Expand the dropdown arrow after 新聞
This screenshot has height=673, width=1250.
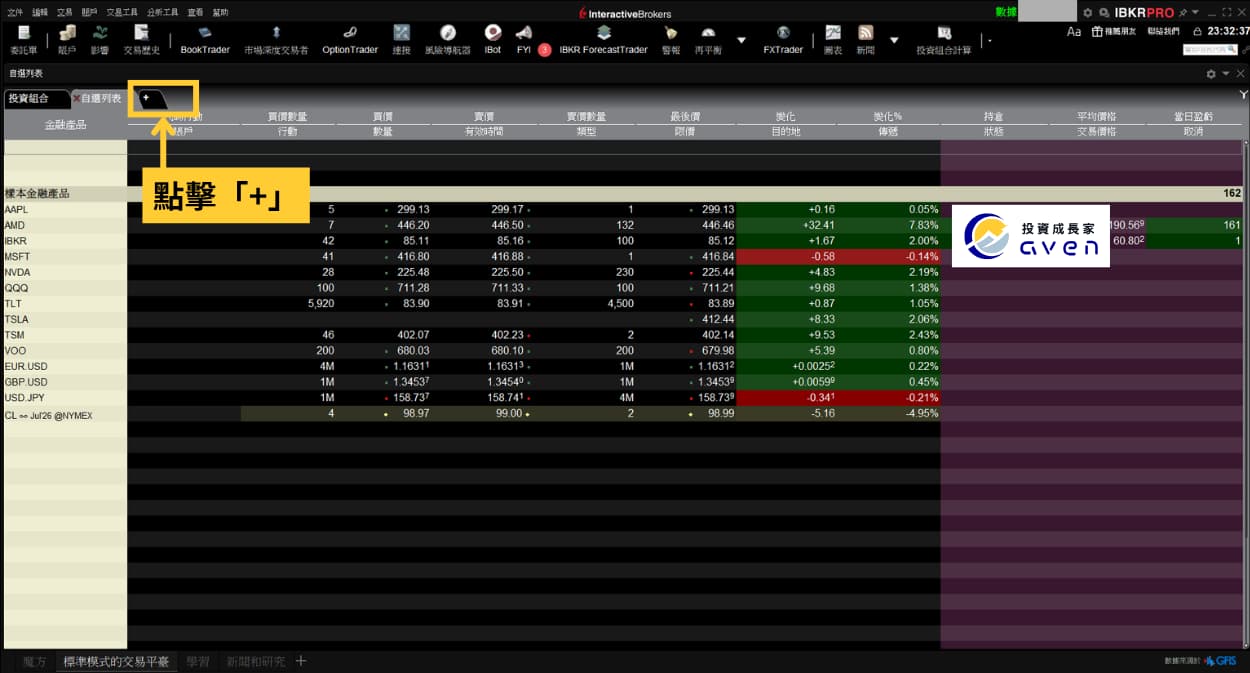tap(893, 40)
